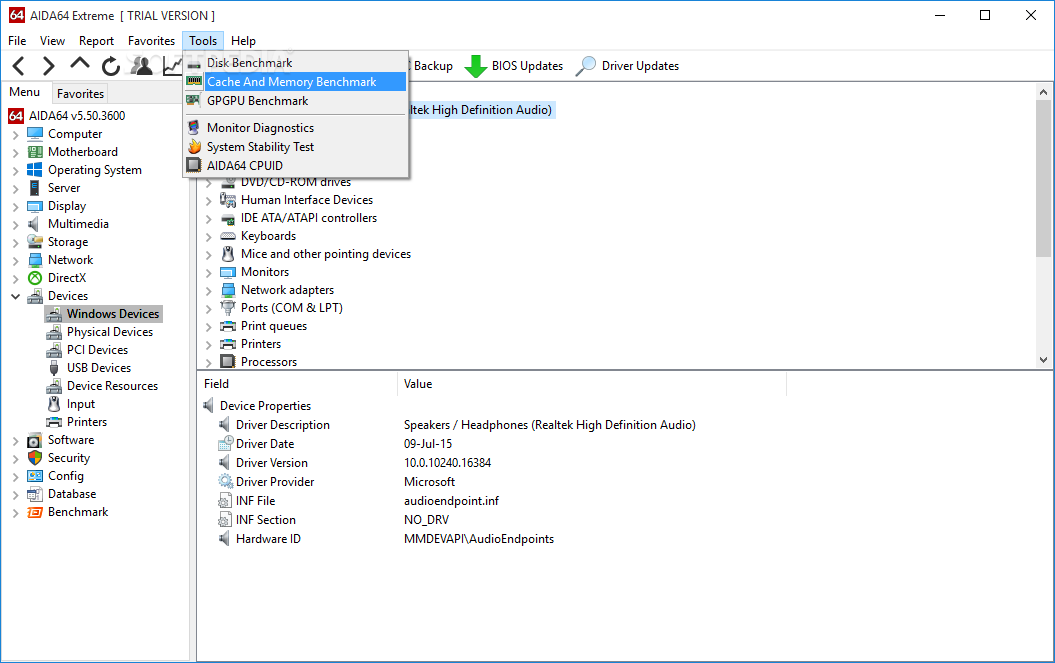Viewport: 1055px width, 663px height.
Task: Click the Monitor Diagnostics icon
Action: click(194, 127)
